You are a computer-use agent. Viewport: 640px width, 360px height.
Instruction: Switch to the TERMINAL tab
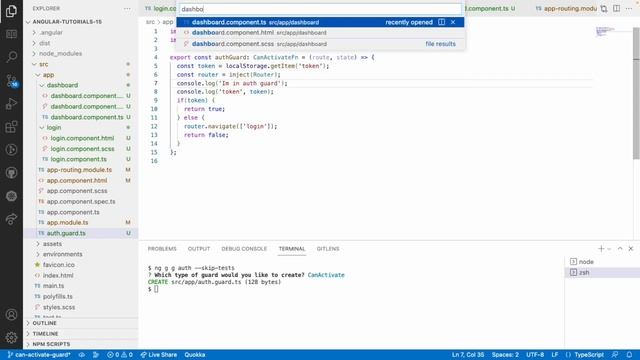[x=292, y=249]
